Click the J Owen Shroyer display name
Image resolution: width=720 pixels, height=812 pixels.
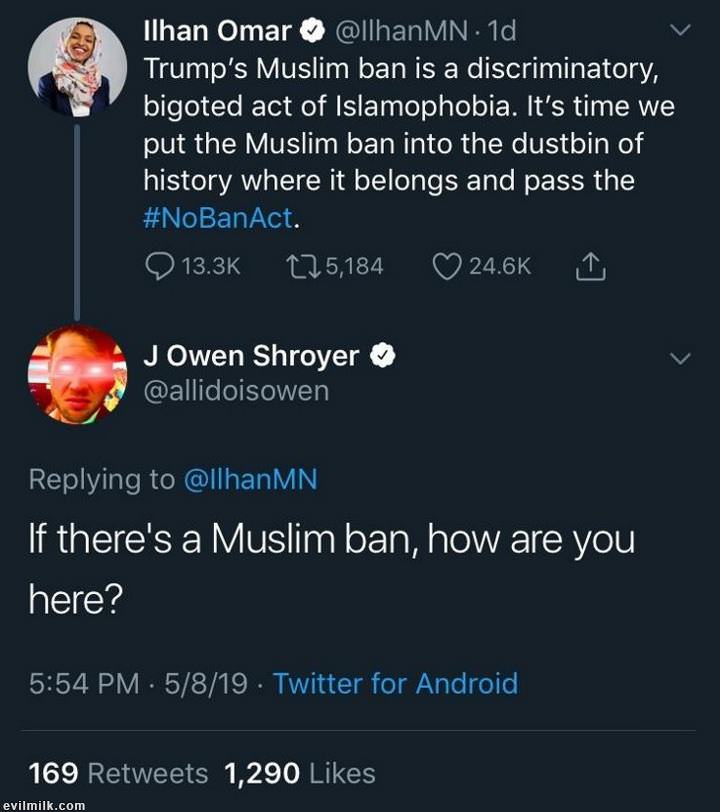(x=251, y=356)
